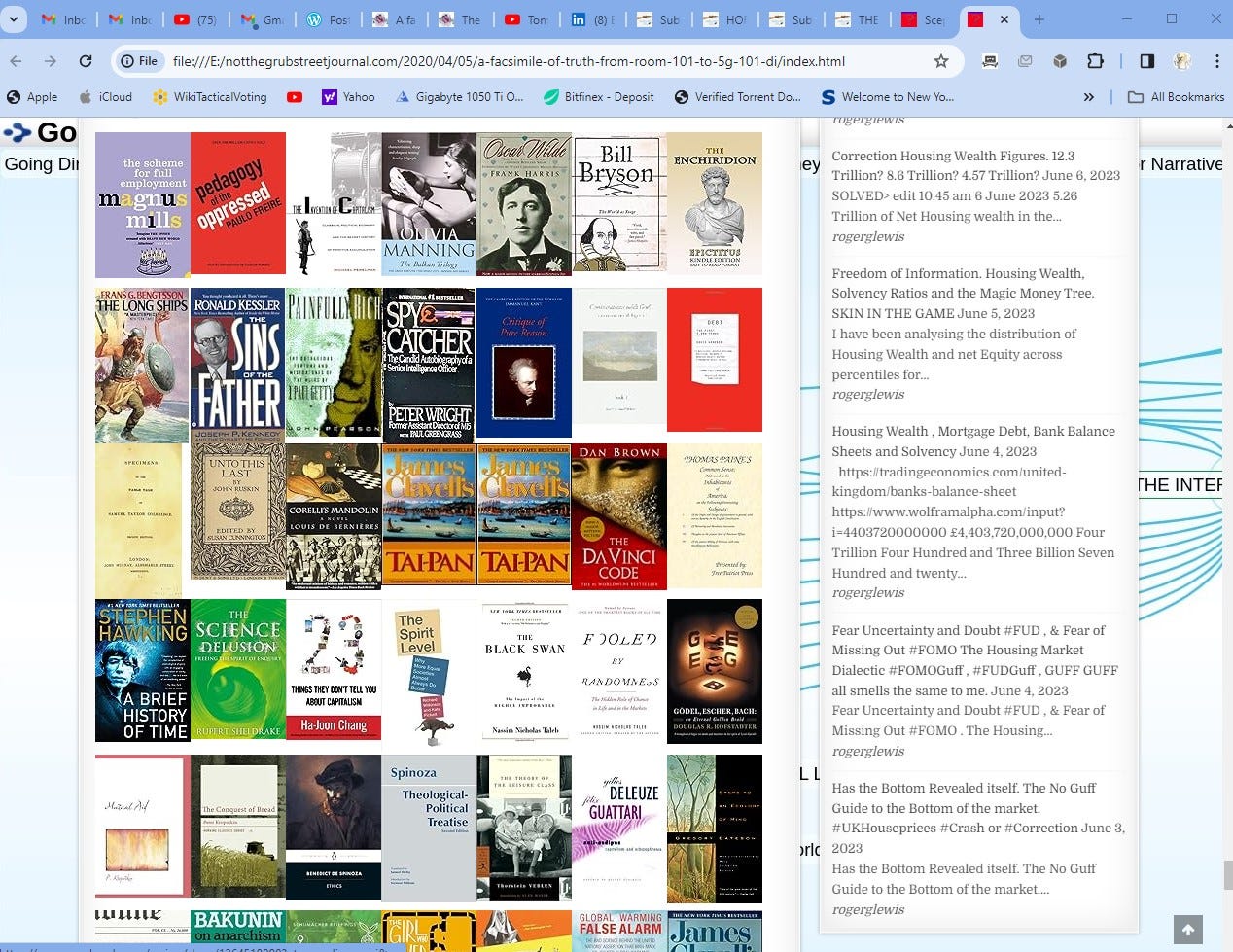Open the Corelli's Mandolin book cover
Image resolution: width=1233 pixels, height=952 pixels.
pos(334,516)
